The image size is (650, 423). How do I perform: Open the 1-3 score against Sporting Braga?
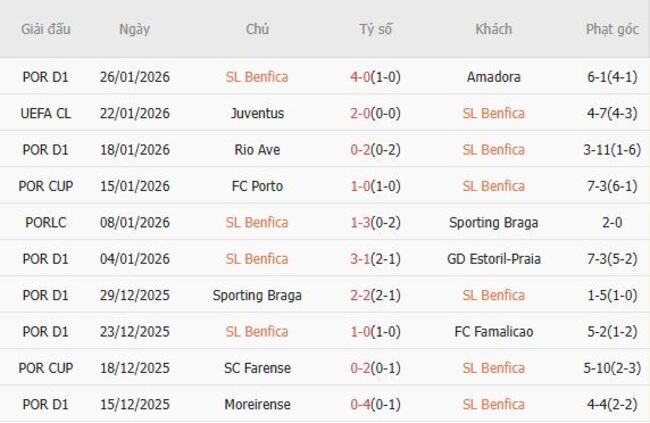click(376, 222)
